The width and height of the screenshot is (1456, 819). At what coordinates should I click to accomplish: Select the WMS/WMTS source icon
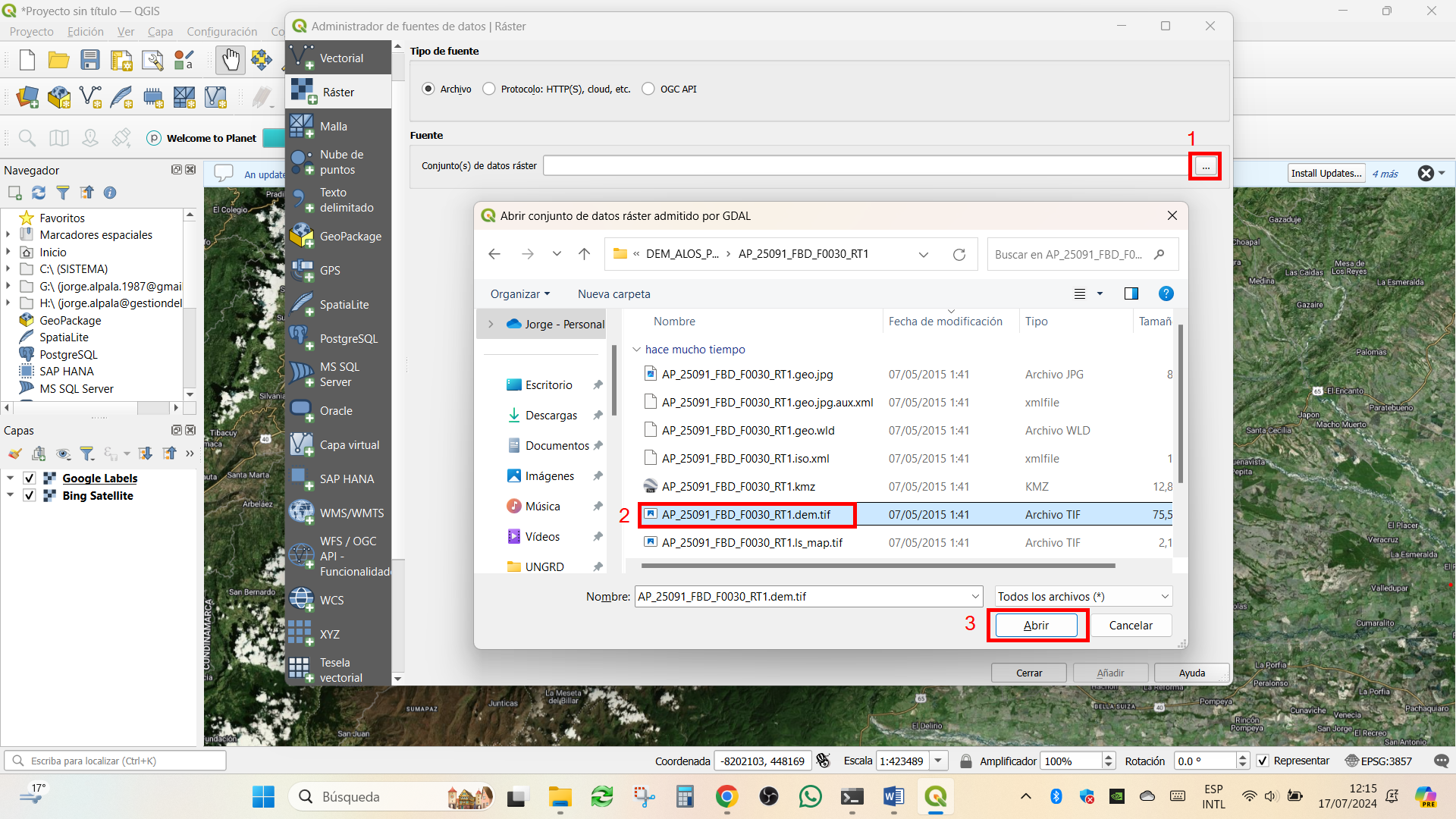[x=302, y=513]
